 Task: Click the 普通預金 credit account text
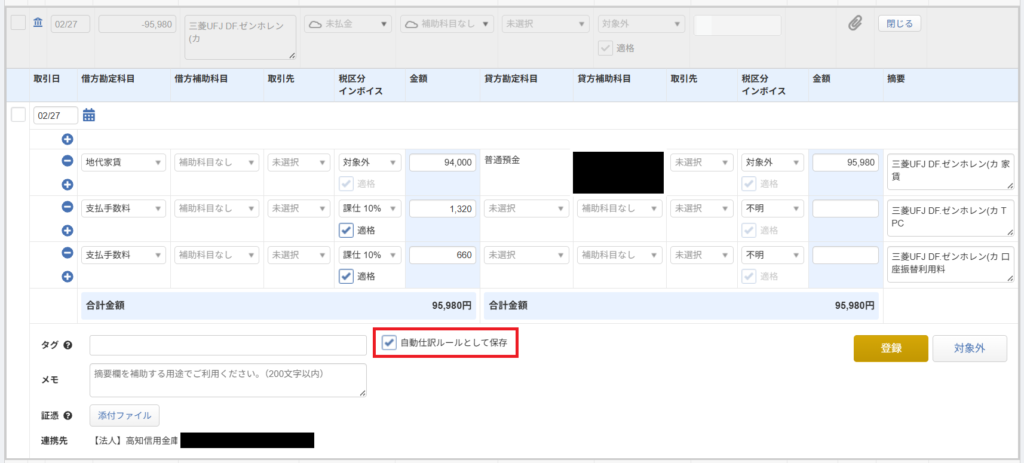(502, 160)
